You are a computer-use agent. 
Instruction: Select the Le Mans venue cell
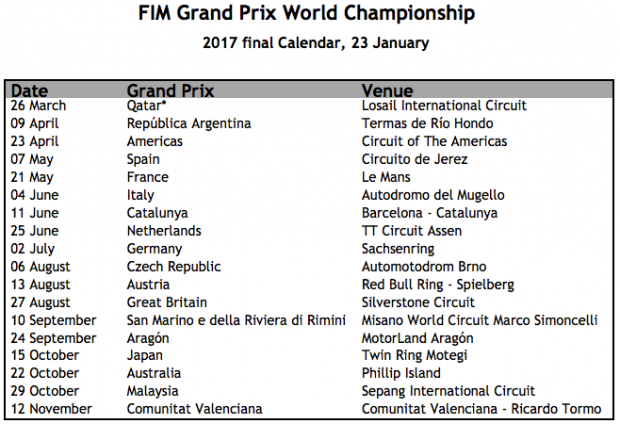point(386,177)
